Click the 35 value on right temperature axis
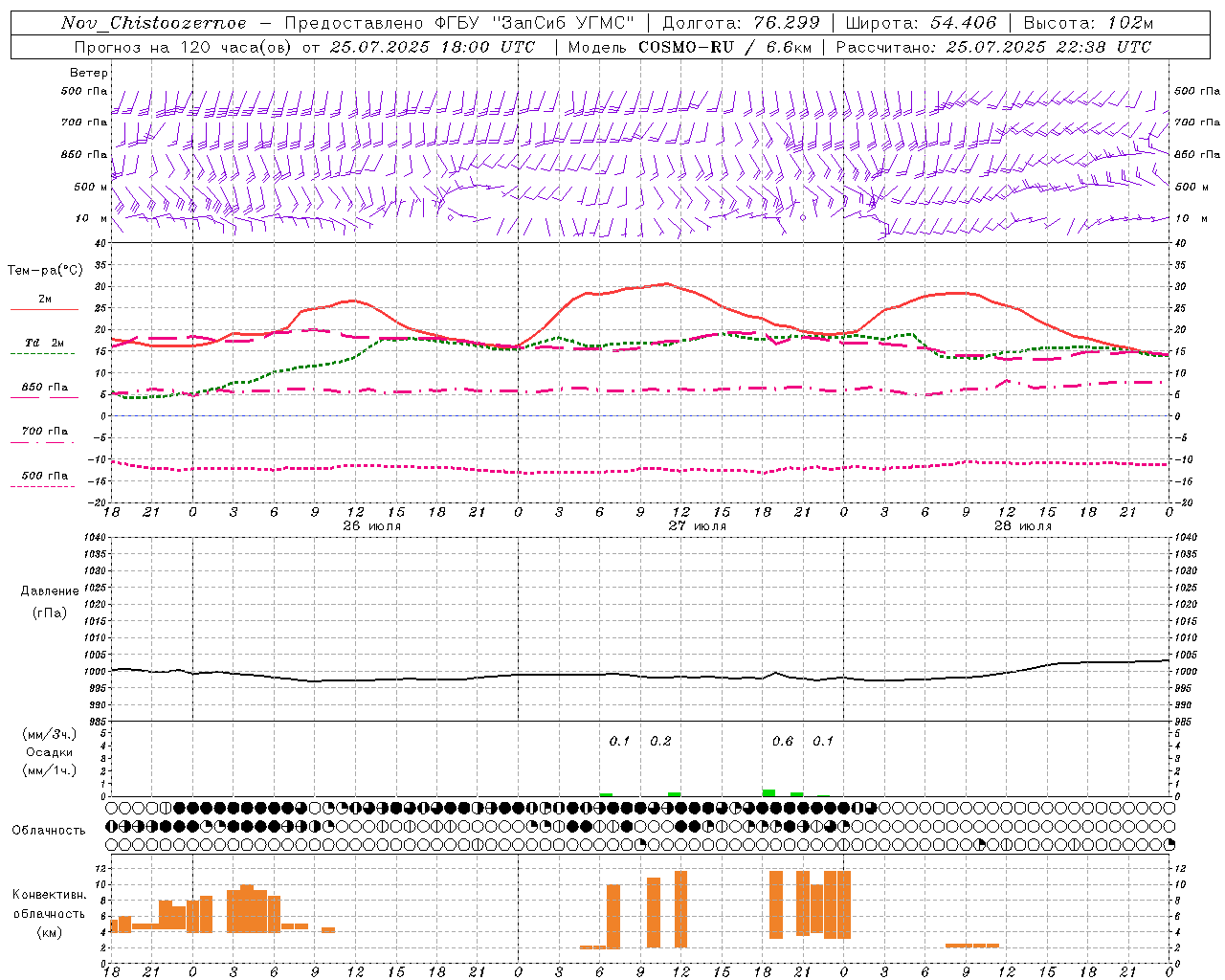The image size is (1225, 980). click(x=1181, y=265)
